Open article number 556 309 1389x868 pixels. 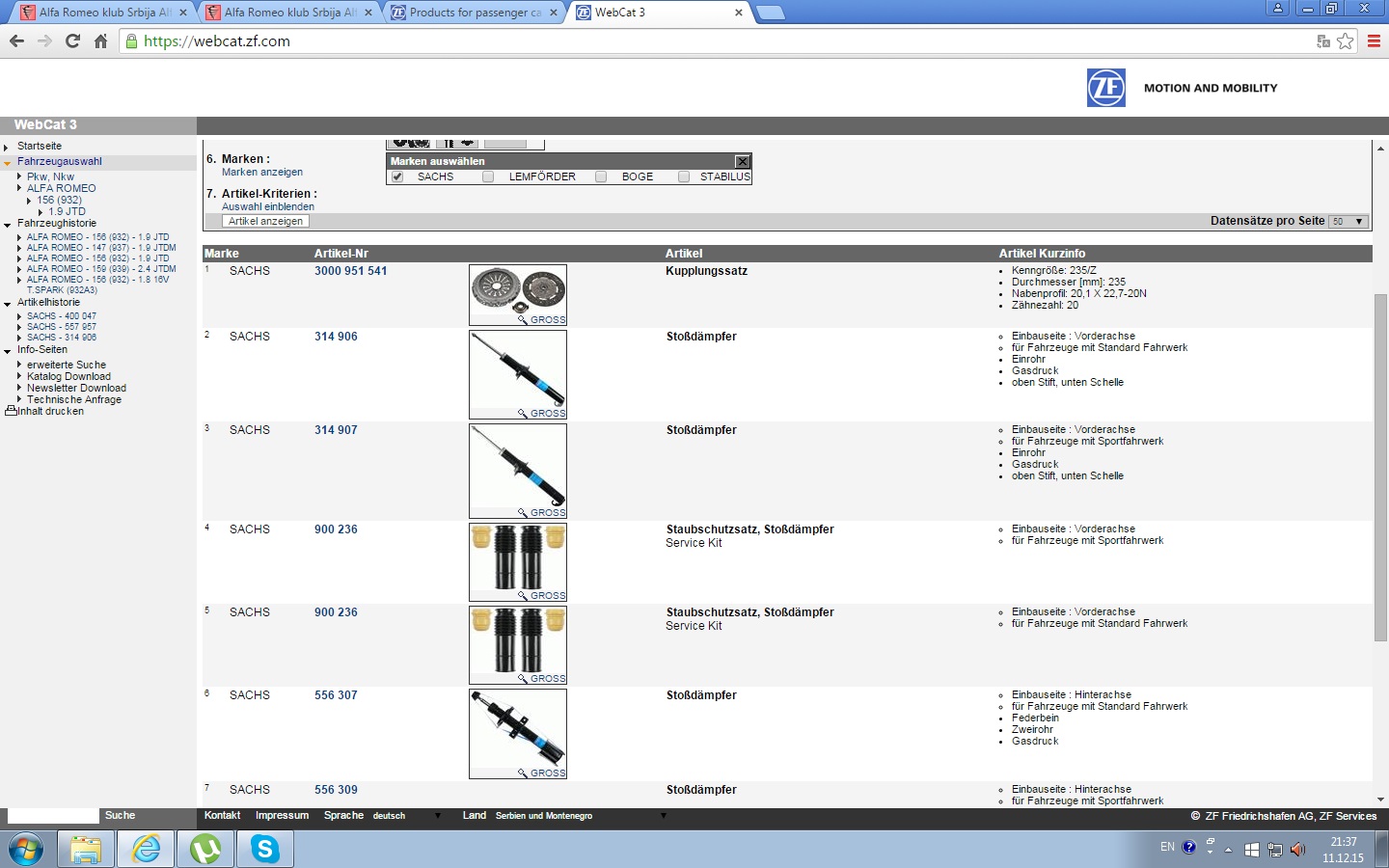click(x=336, y=790)
